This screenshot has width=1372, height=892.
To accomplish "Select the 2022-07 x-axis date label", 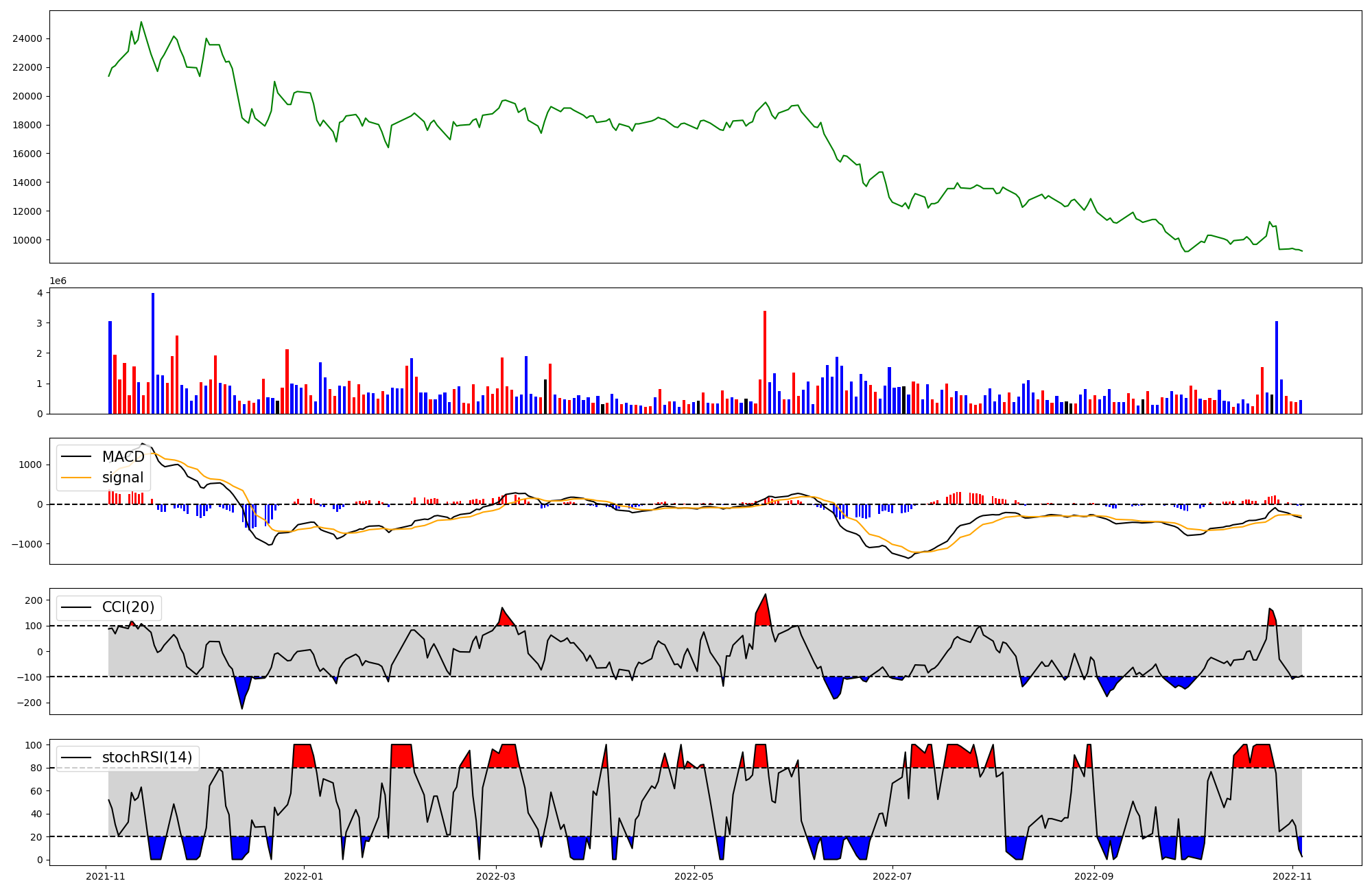I will (x=892, y=876).
